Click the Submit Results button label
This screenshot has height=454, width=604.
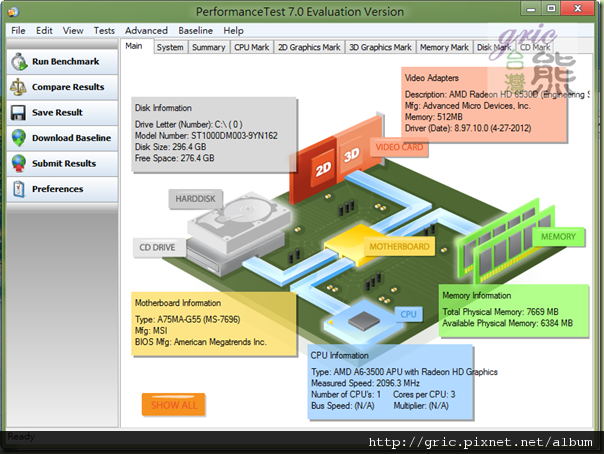[x=64, y=163]
